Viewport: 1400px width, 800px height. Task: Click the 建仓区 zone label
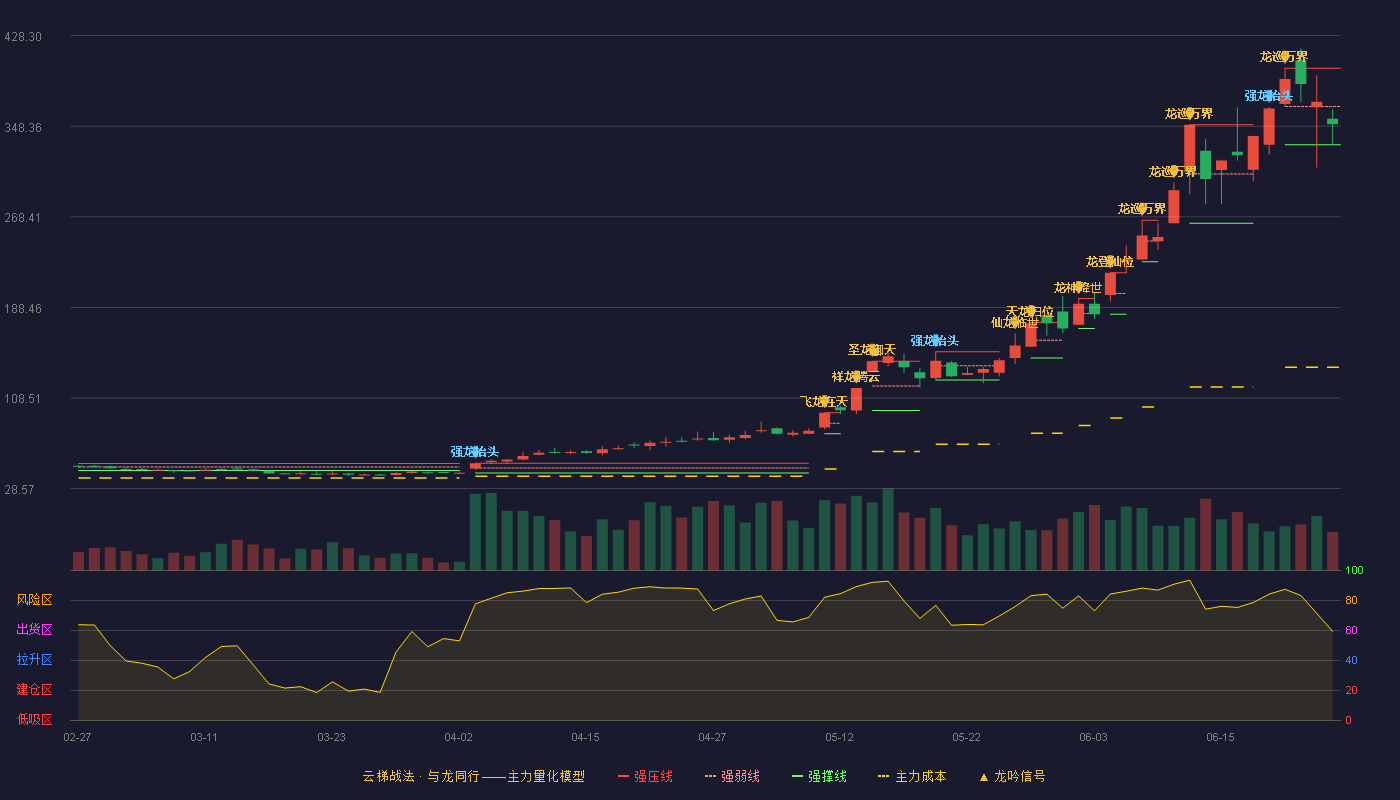[35, 690]
